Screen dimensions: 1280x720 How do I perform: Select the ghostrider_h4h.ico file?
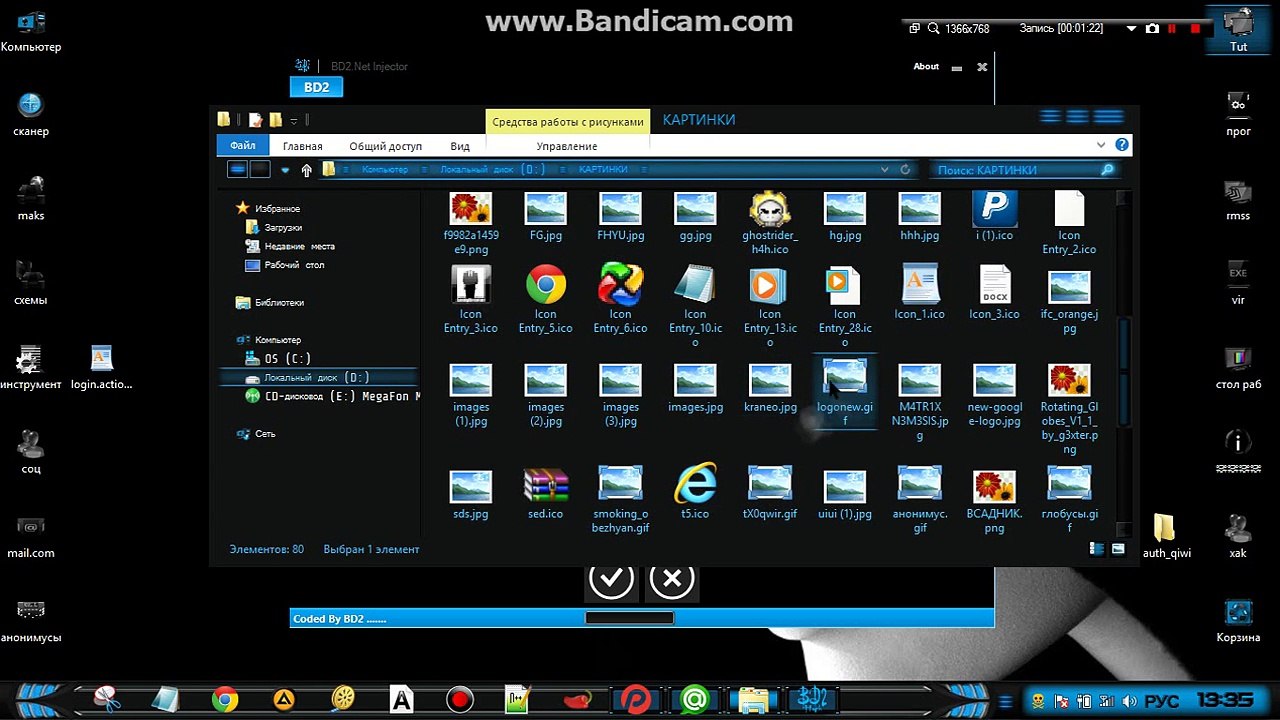tap(770, 222)
